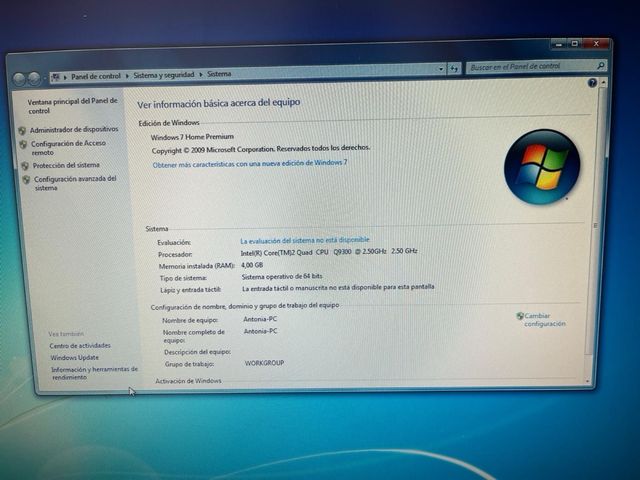640x480 pixels.
Task: Click the magnifier icon in search box
Action: 601,65
